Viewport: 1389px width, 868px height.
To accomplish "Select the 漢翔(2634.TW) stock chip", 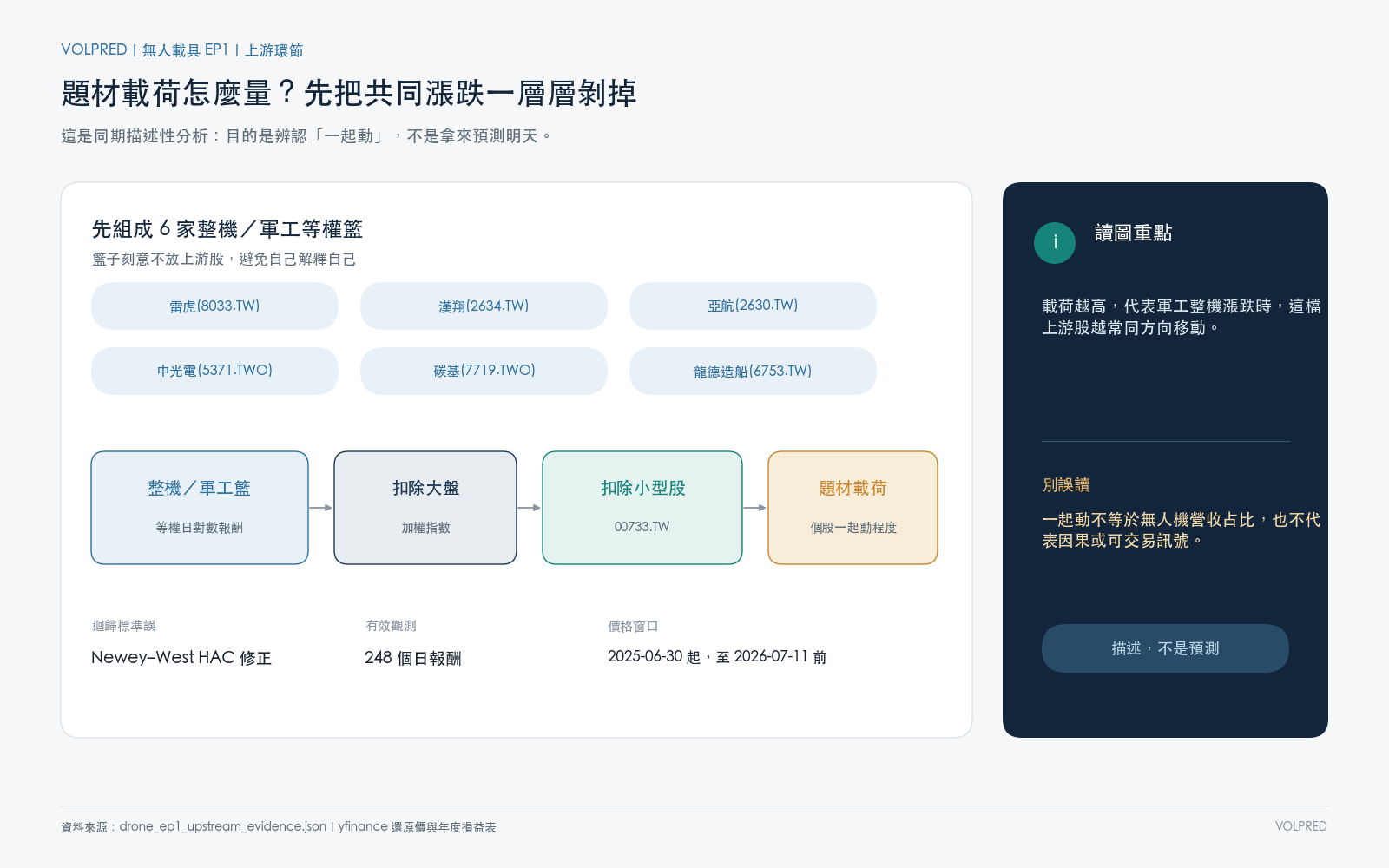I will 484,306.
